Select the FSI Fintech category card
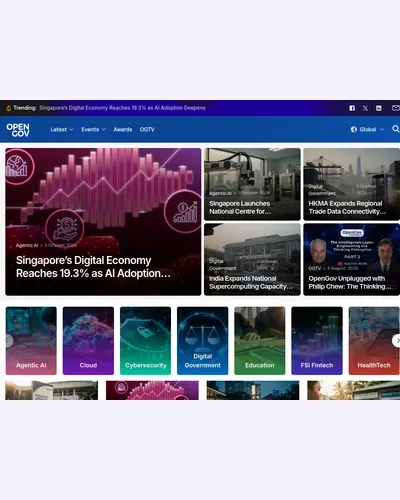The height and width of the screenshot is (500, 400). [317, 341]
